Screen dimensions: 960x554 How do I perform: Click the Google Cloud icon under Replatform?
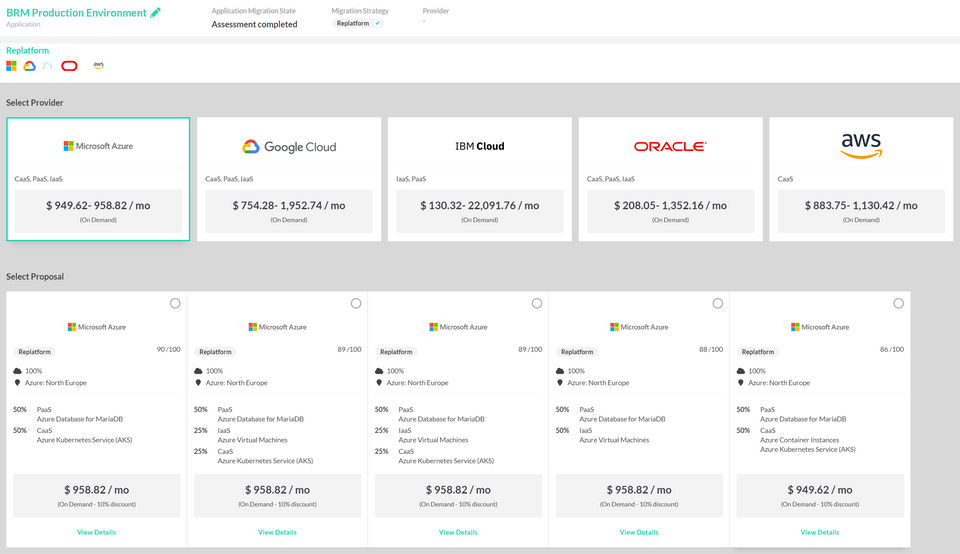tap(30, 66)
